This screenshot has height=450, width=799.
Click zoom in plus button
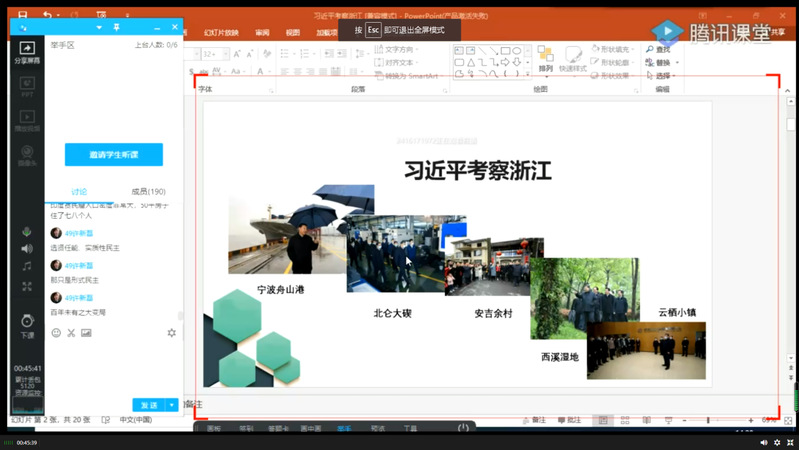(x=751, y=420)
